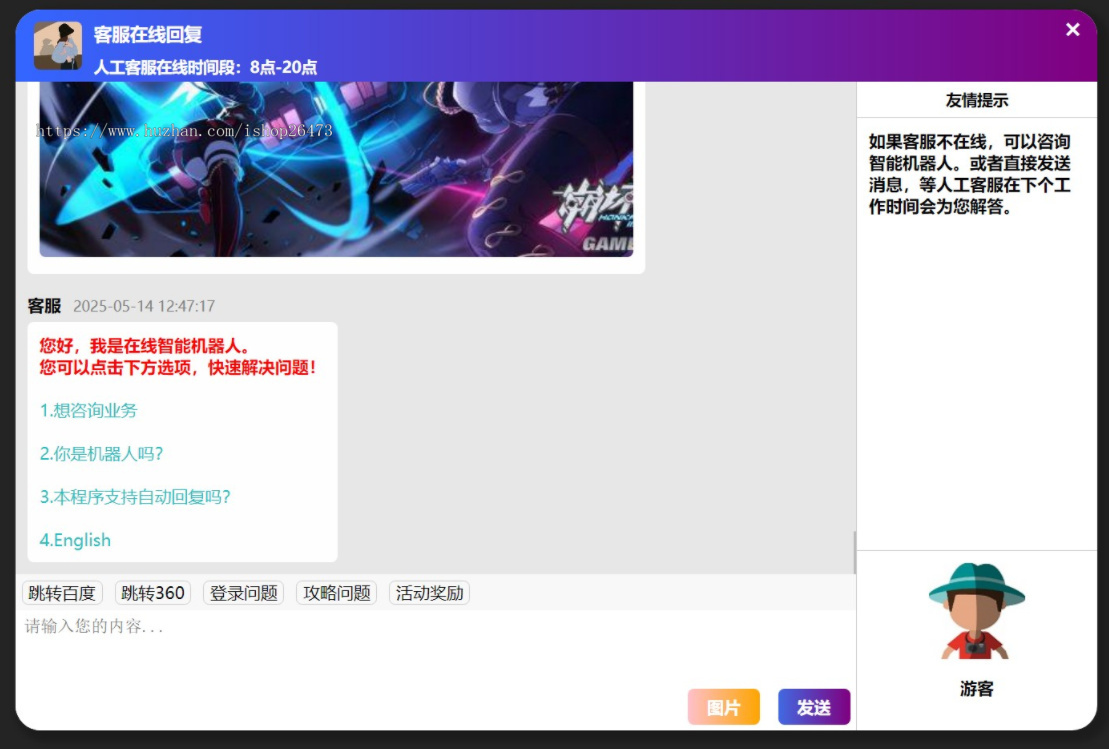The image size is (1109, 749).
Task: Select option 3.本程序支持自动回复吗?
Action: click(x=135, y=497)
